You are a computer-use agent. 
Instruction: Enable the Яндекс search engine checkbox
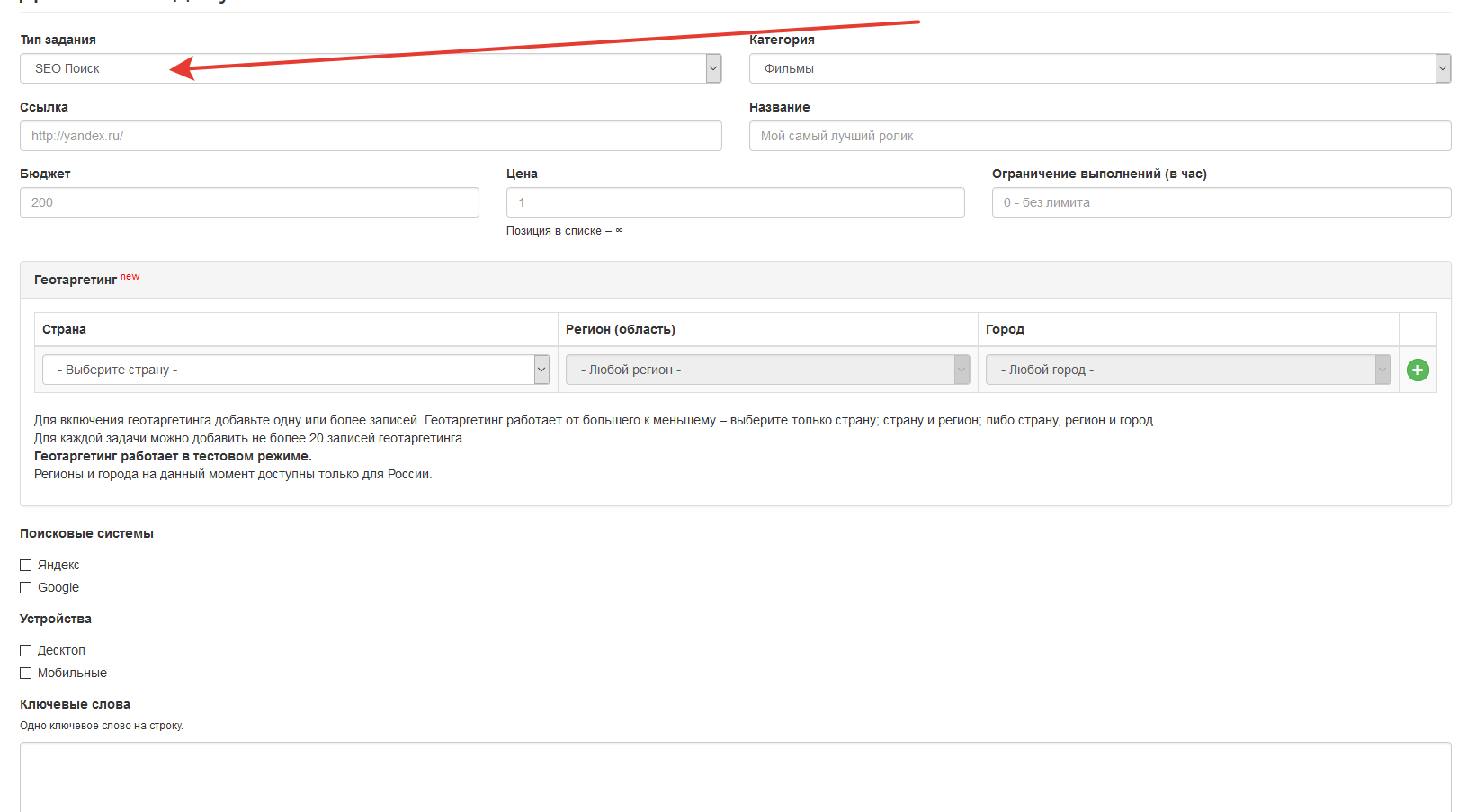point(26,565)
